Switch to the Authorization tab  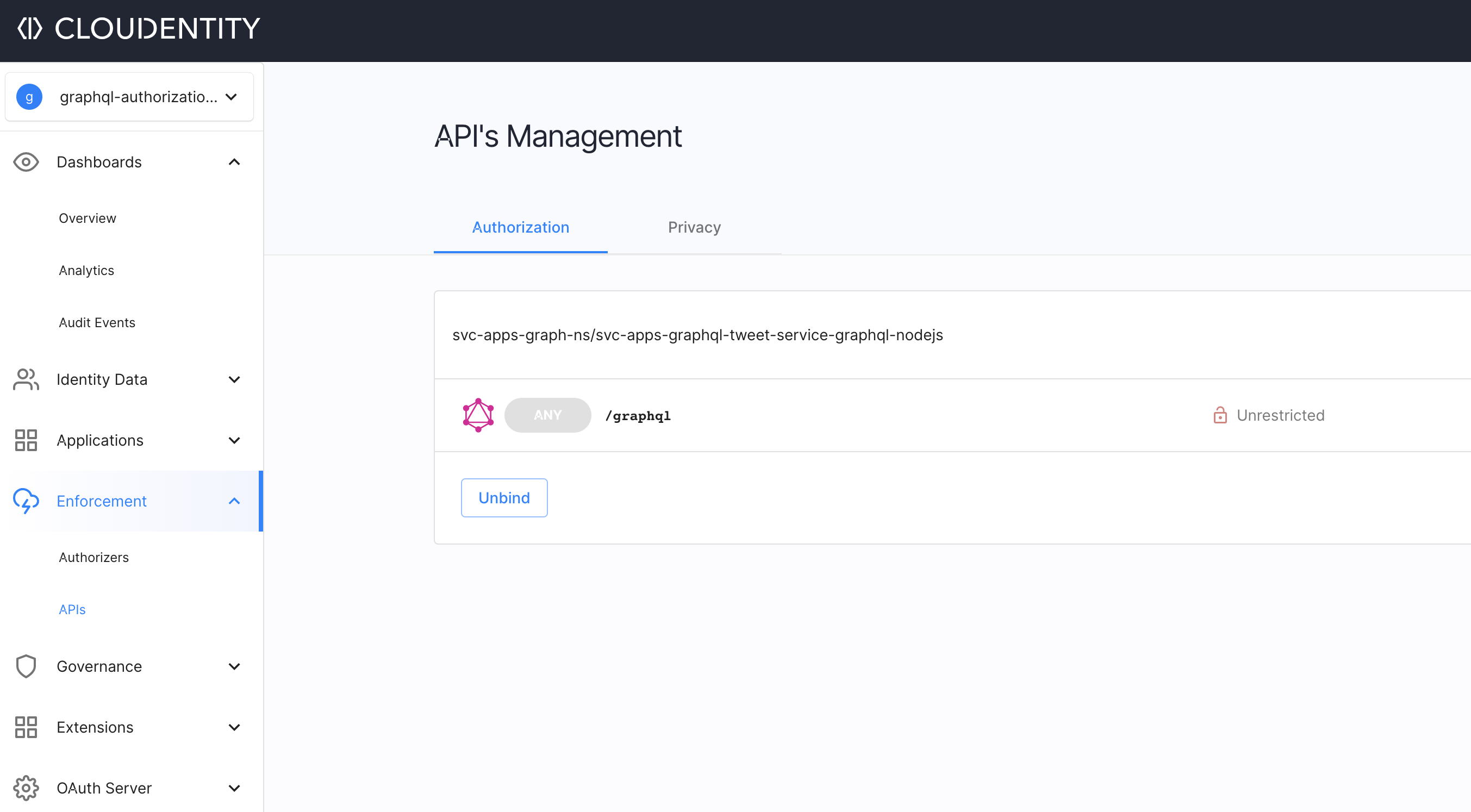[520, 227]
